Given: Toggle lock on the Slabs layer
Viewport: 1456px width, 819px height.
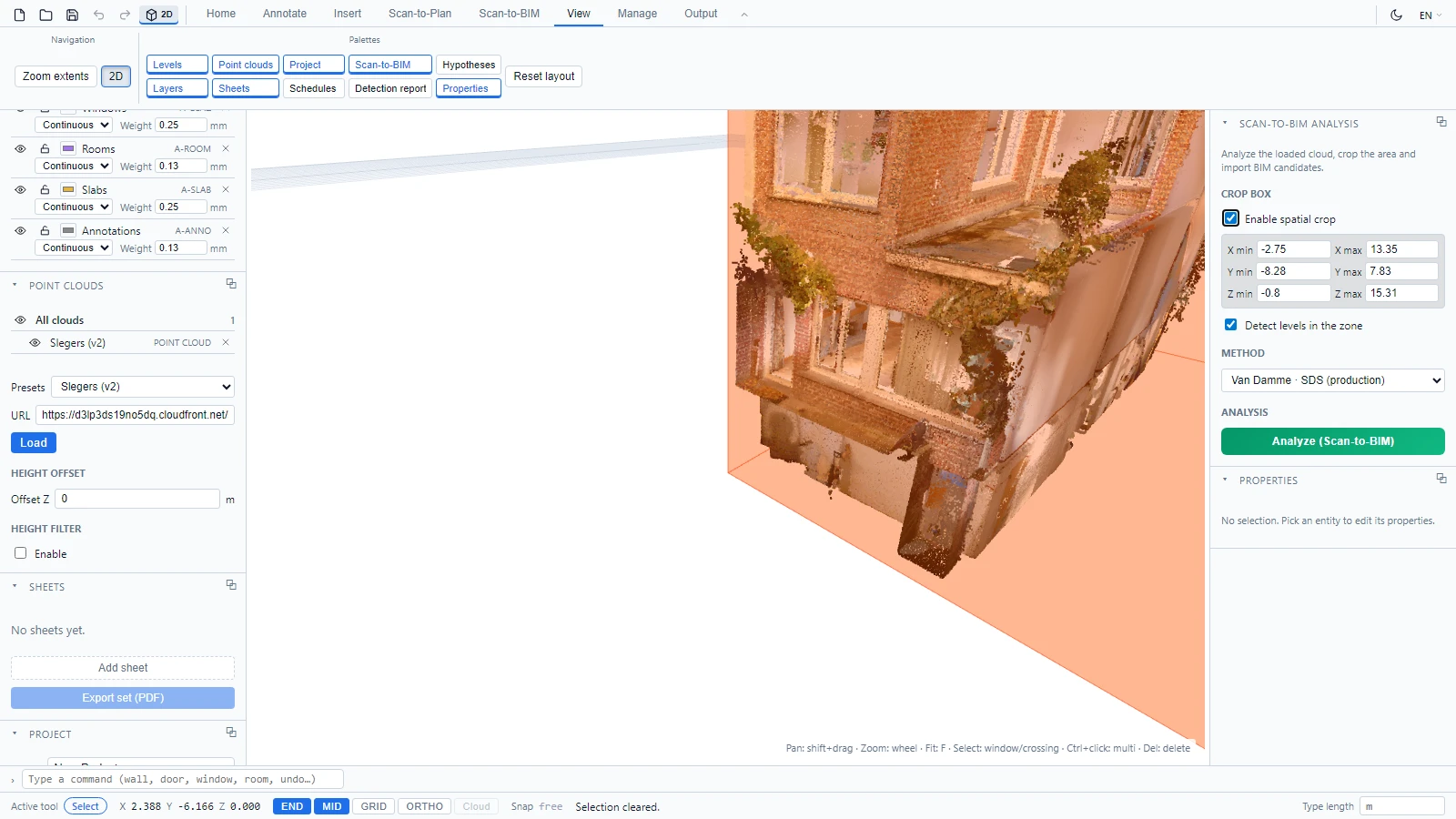Looking at the screenshot, I should 45,189.
